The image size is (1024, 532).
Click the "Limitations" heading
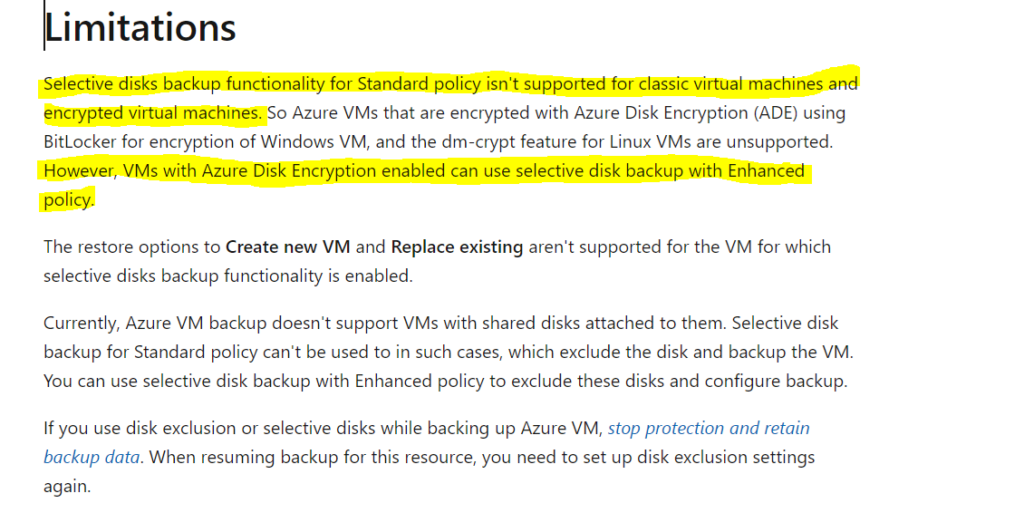pyautogui.click(x=140, y=27)
